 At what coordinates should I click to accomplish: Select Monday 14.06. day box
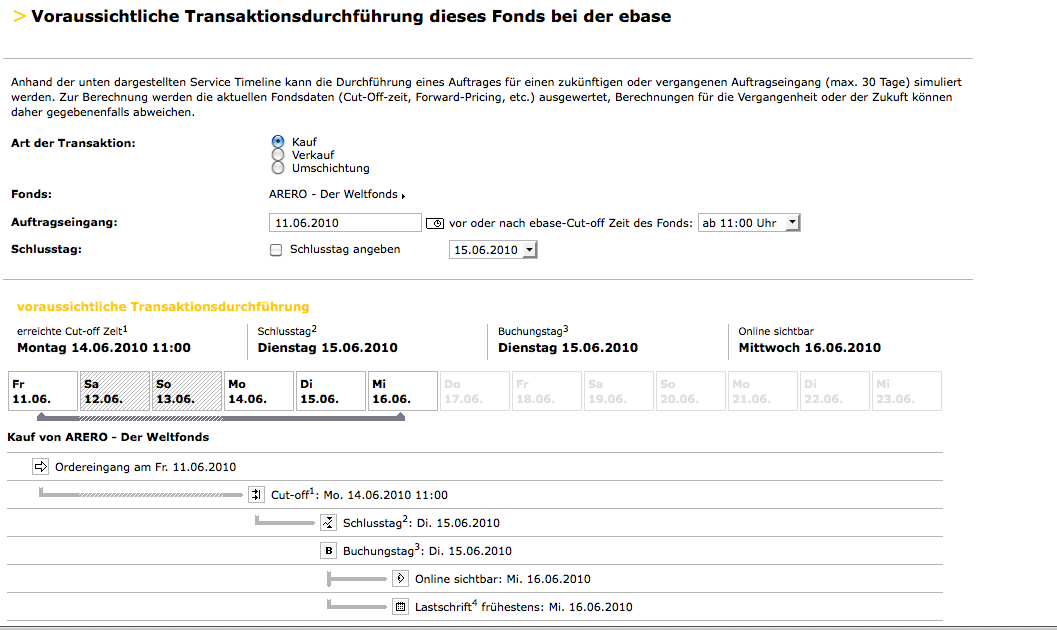[258, 391]
